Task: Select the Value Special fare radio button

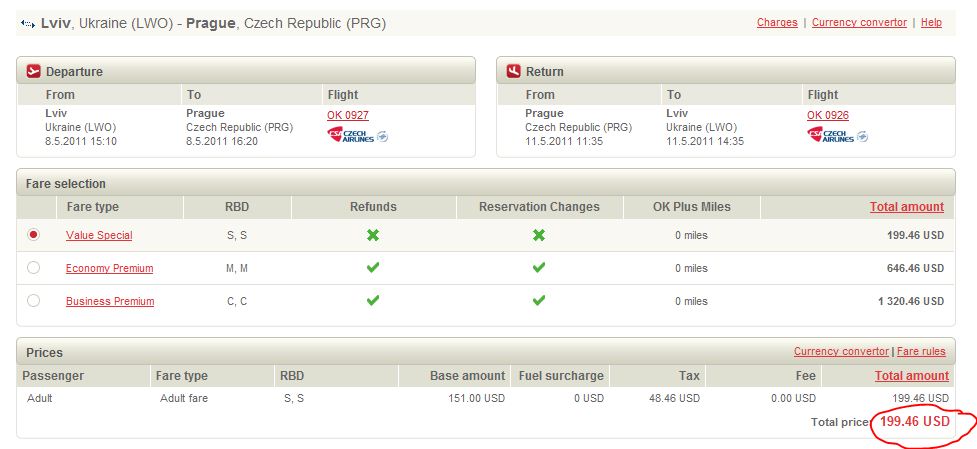Action: click(x=34, y=235)
